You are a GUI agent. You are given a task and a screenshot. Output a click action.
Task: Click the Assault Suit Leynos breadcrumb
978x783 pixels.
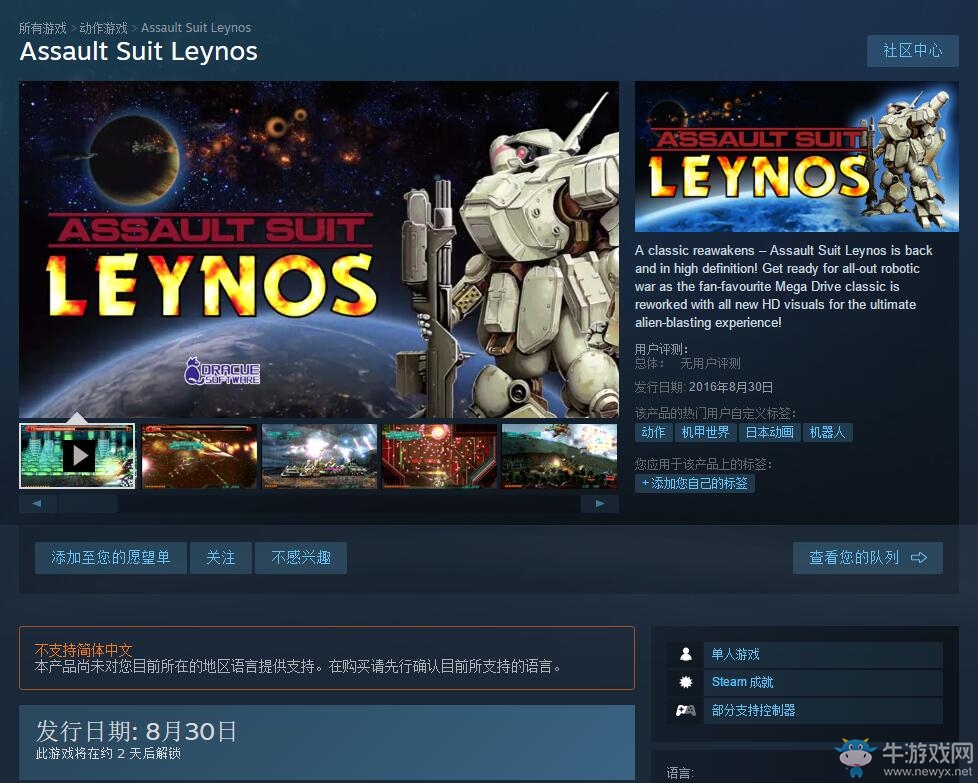point(196,28)
